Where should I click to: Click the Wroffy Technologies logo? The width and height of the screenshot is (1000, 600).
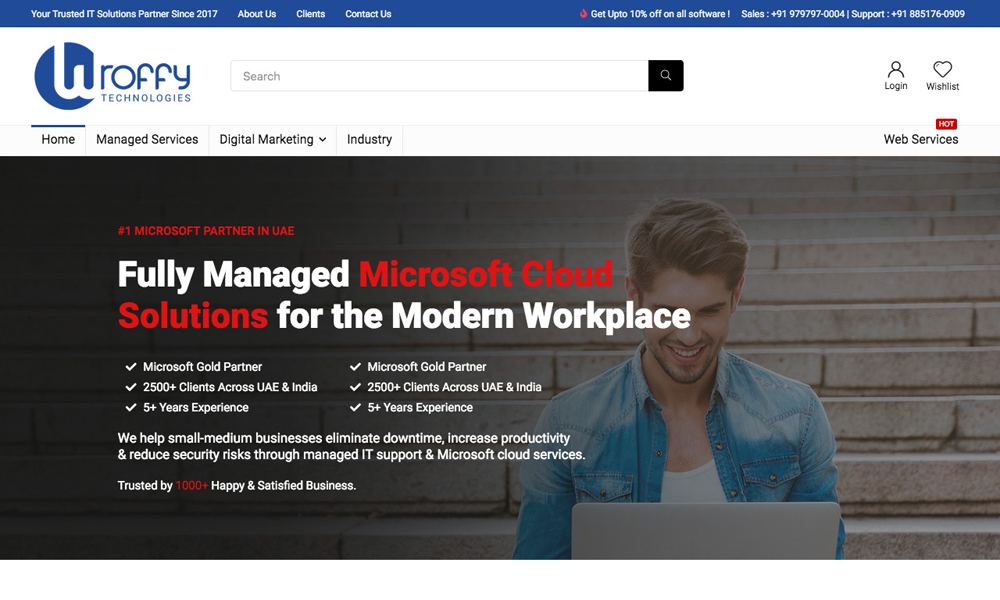112,76
